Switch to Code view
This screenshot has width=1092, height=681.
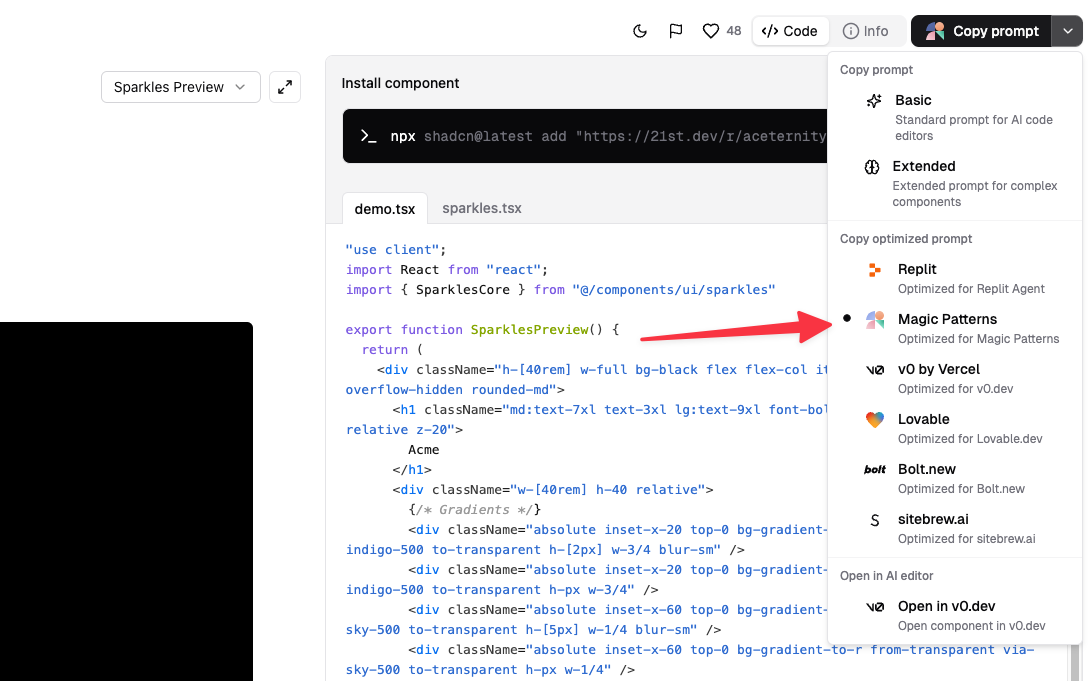click(x=790, y=31)
